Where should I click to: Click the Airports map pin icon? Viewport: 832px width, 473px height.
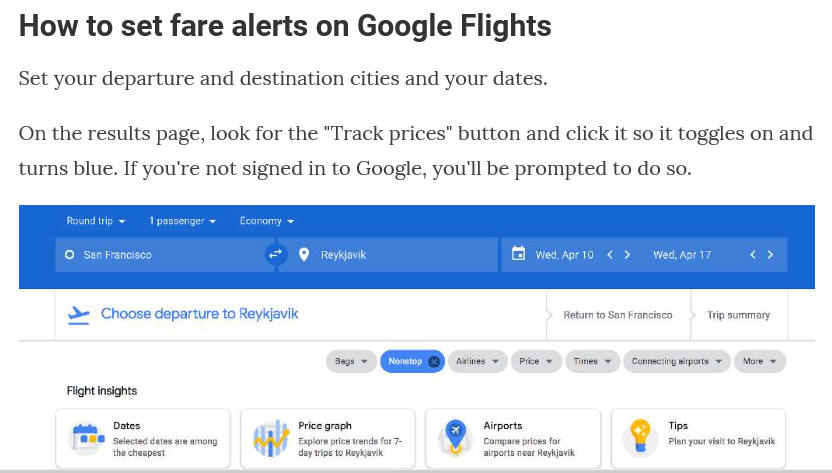pos(455,437)
